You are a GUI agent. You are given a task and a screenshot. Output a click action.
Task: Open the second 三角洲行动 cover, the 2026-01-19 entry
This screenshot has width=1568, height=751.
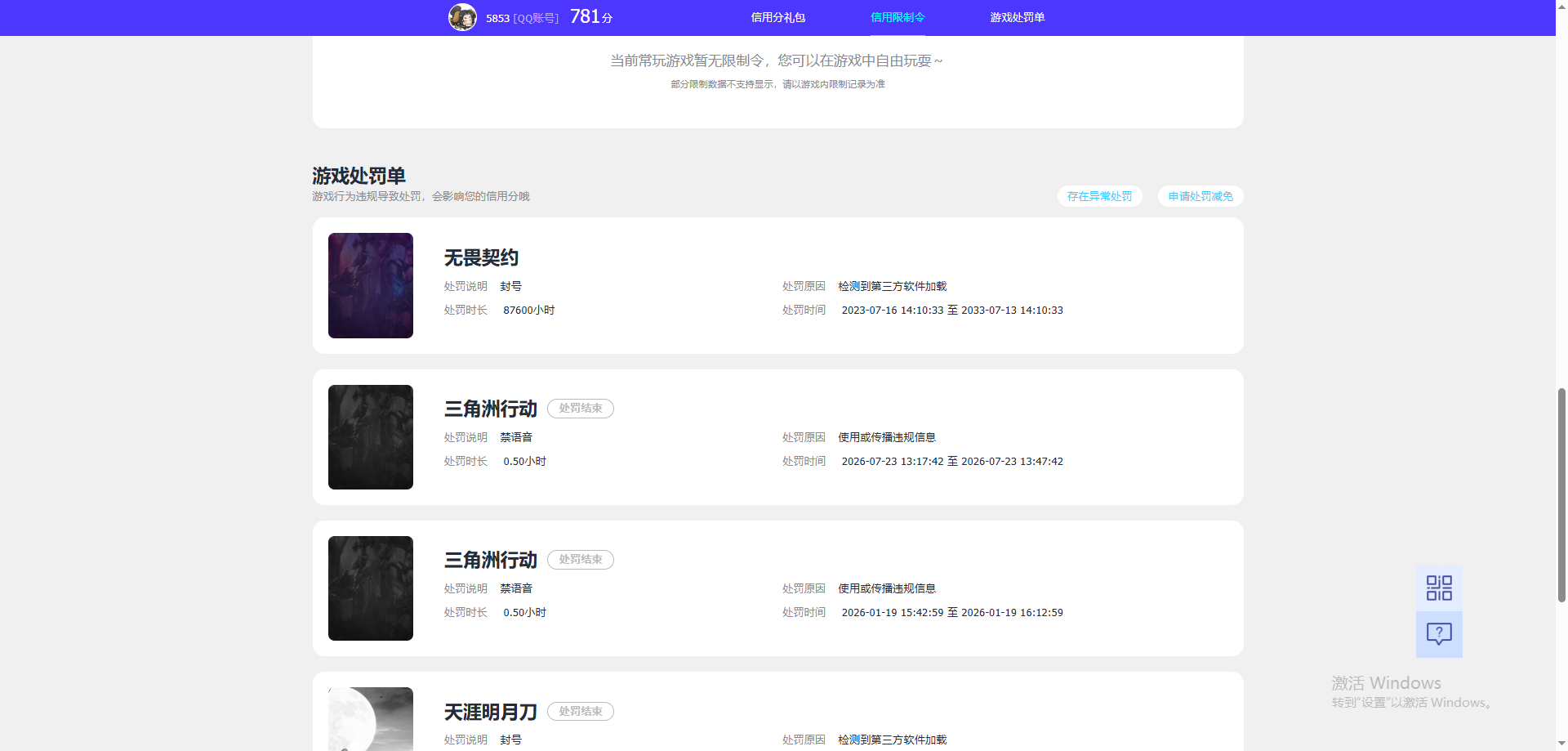pyautogui.click(x=371, y=588)
